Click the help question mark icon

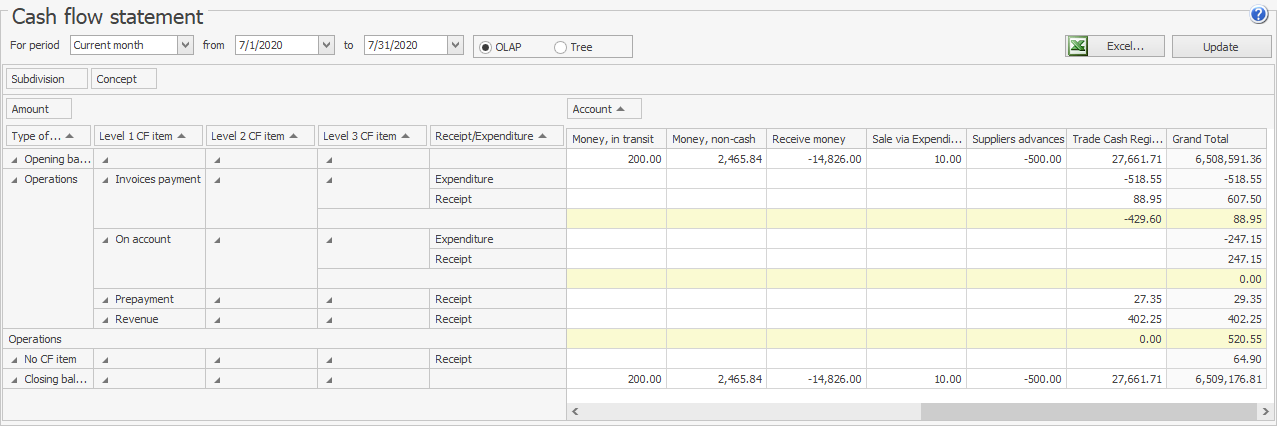[x=1258, y=14]
